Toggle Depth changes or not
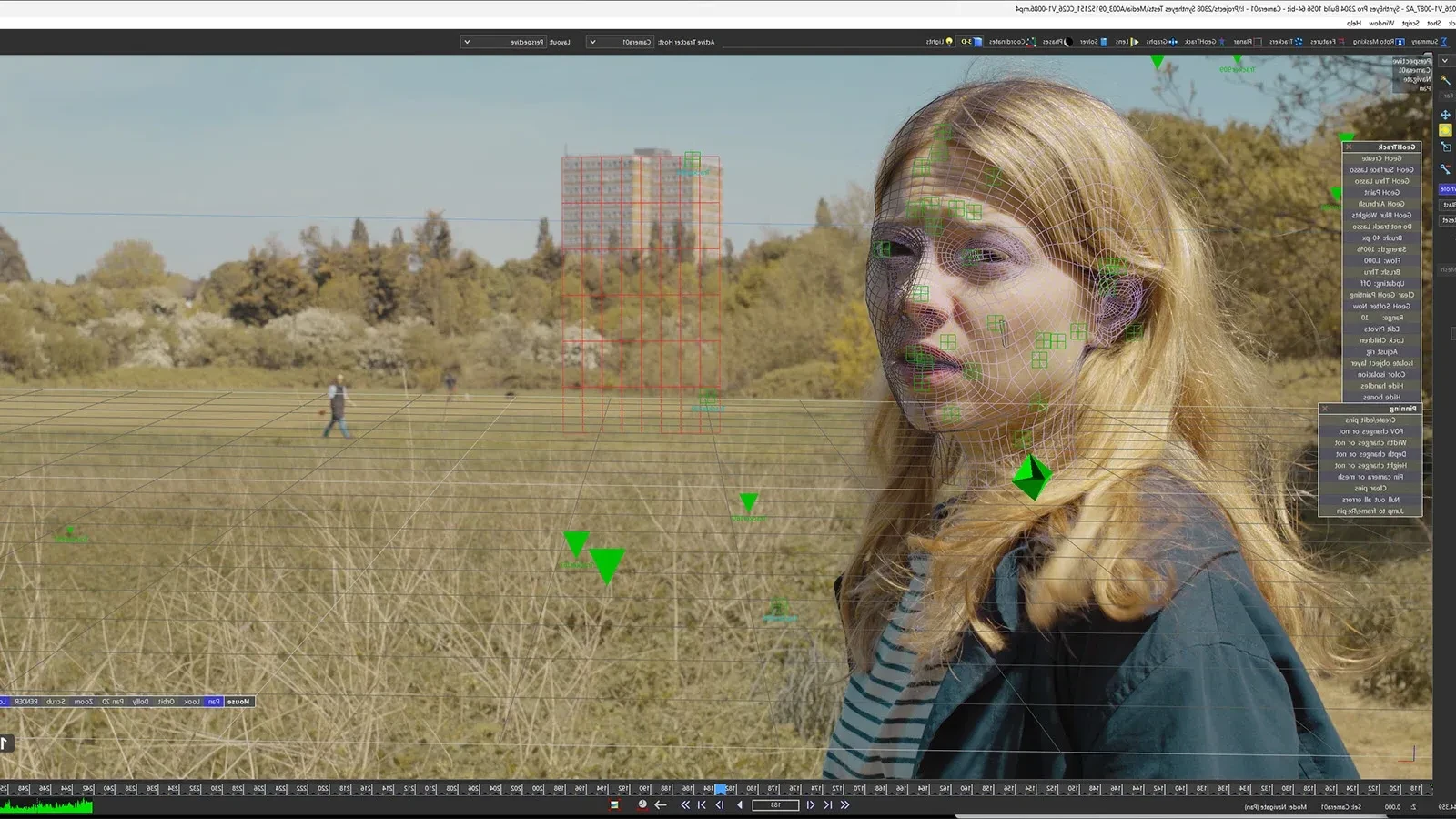This screenshot has height=819, width=1456. (1370, 454)
